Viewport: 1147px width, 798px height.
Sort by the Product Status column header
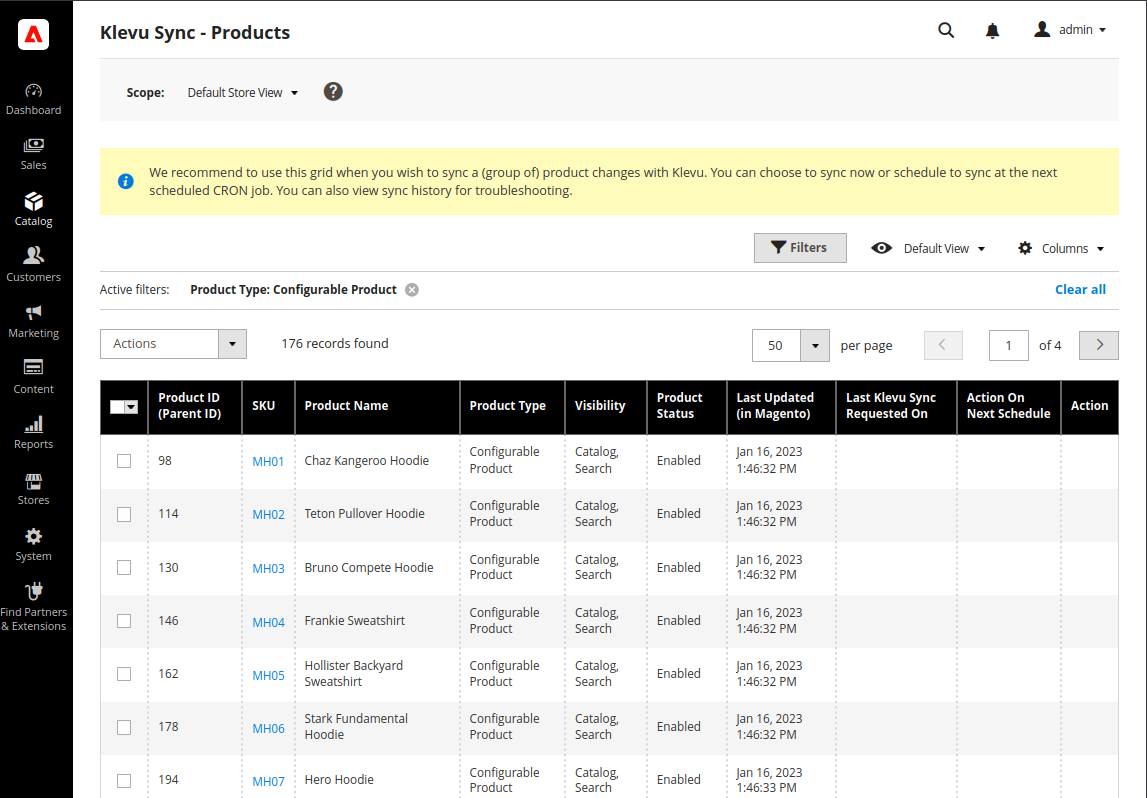(x=687, y=407)
